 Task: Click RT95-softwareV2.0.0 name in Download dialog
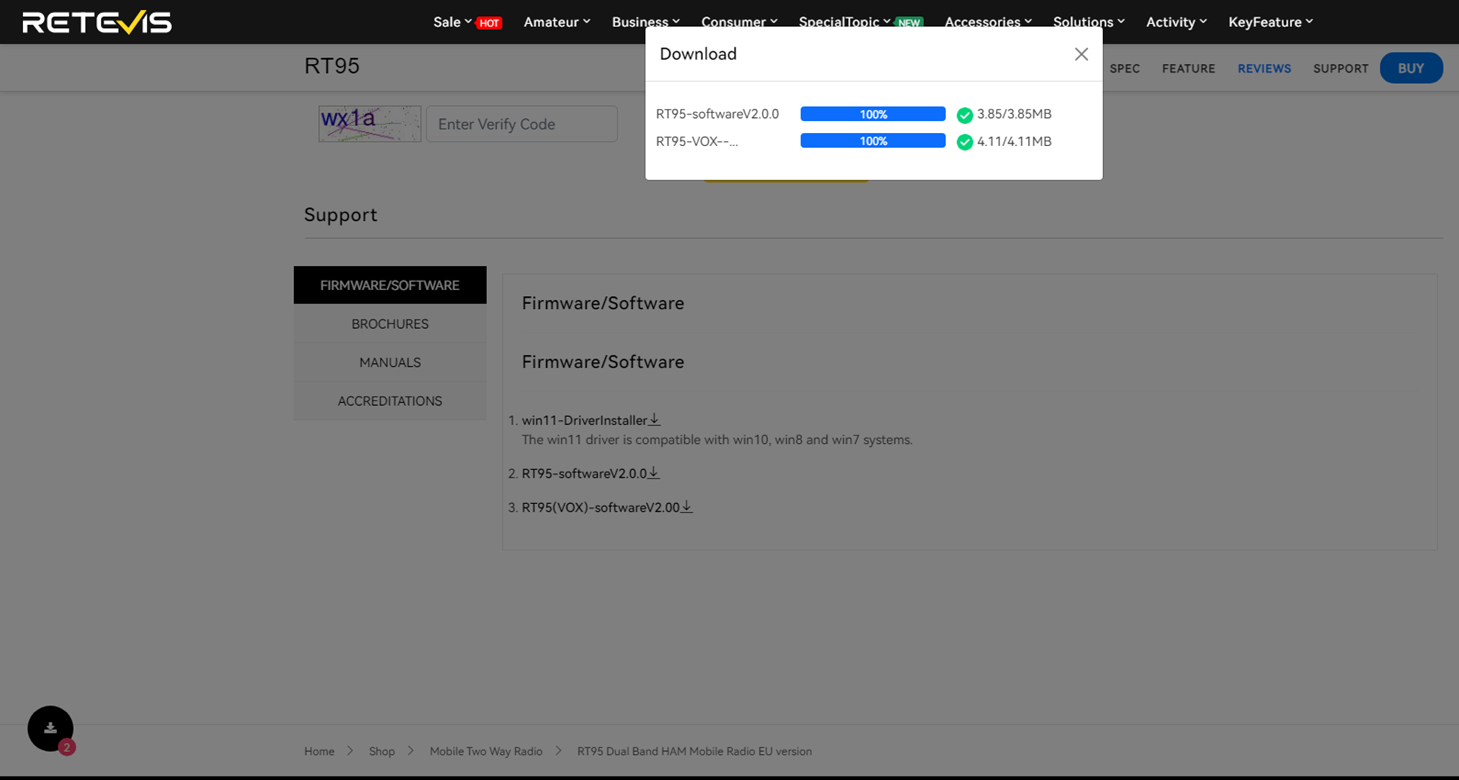717,114
